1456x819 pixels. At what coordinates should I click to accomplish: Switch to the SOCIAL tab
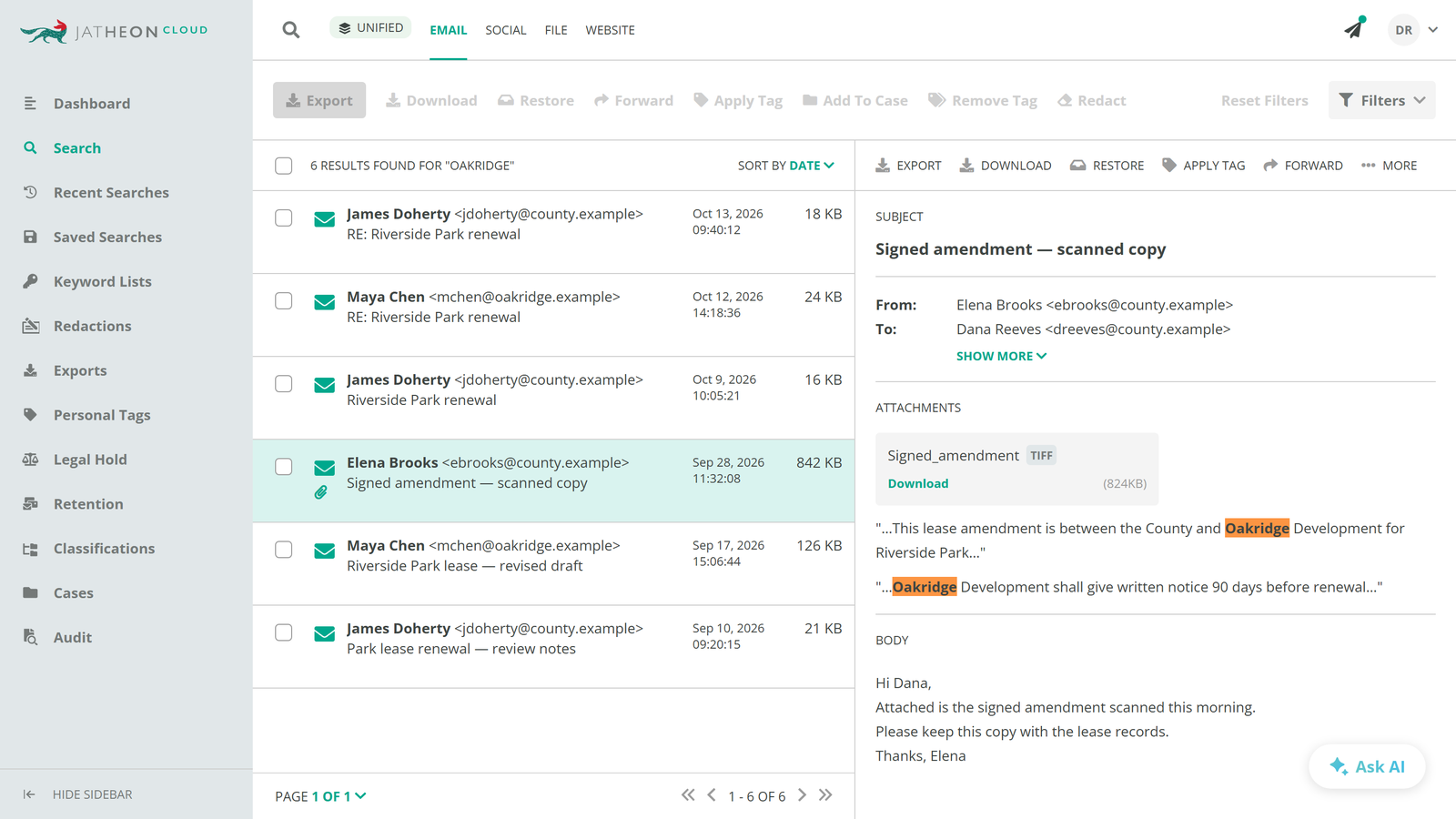click(x=505, y=30)
